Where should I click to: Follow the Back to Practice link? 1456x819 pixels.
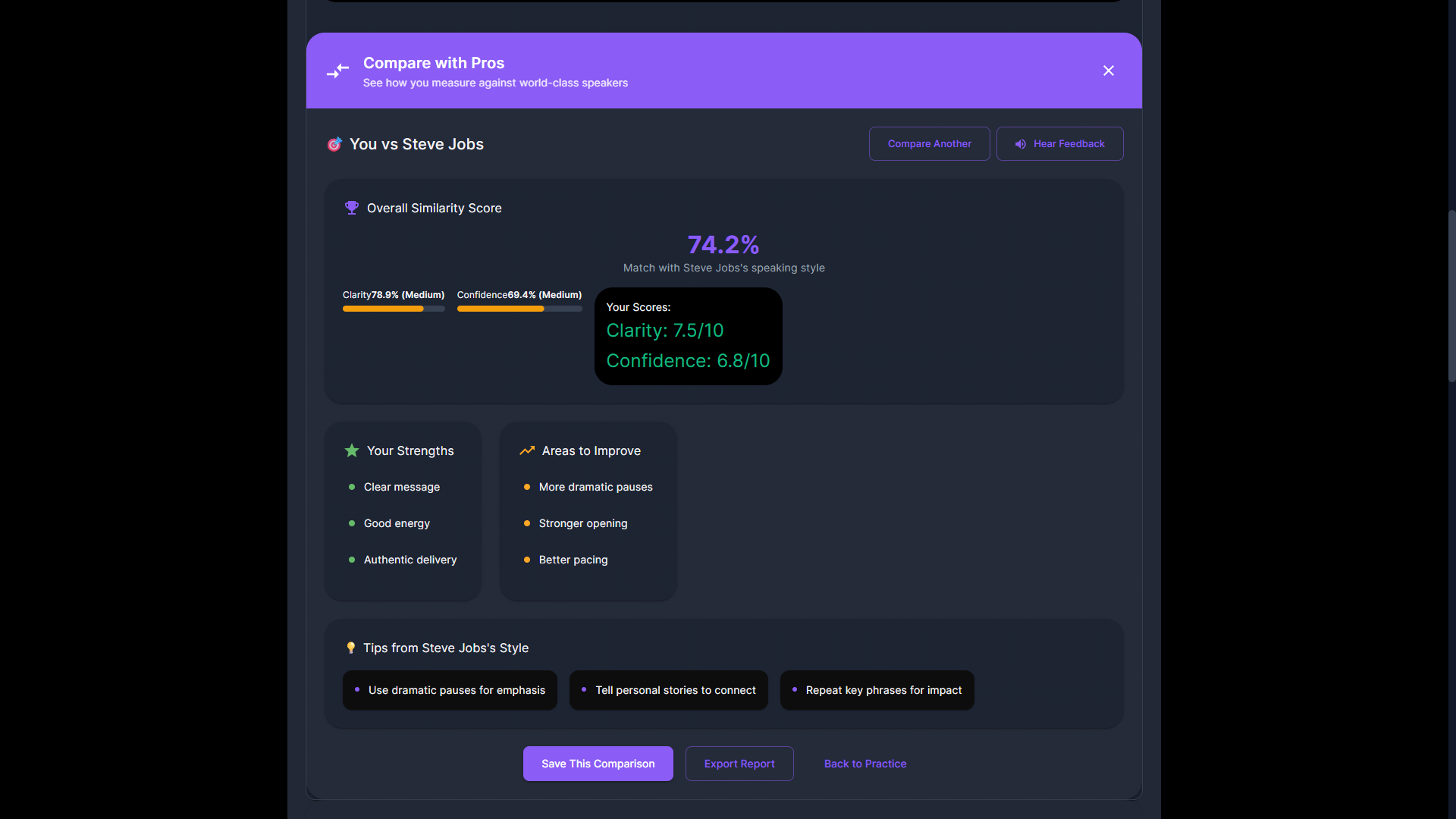[x=865, y=764]
